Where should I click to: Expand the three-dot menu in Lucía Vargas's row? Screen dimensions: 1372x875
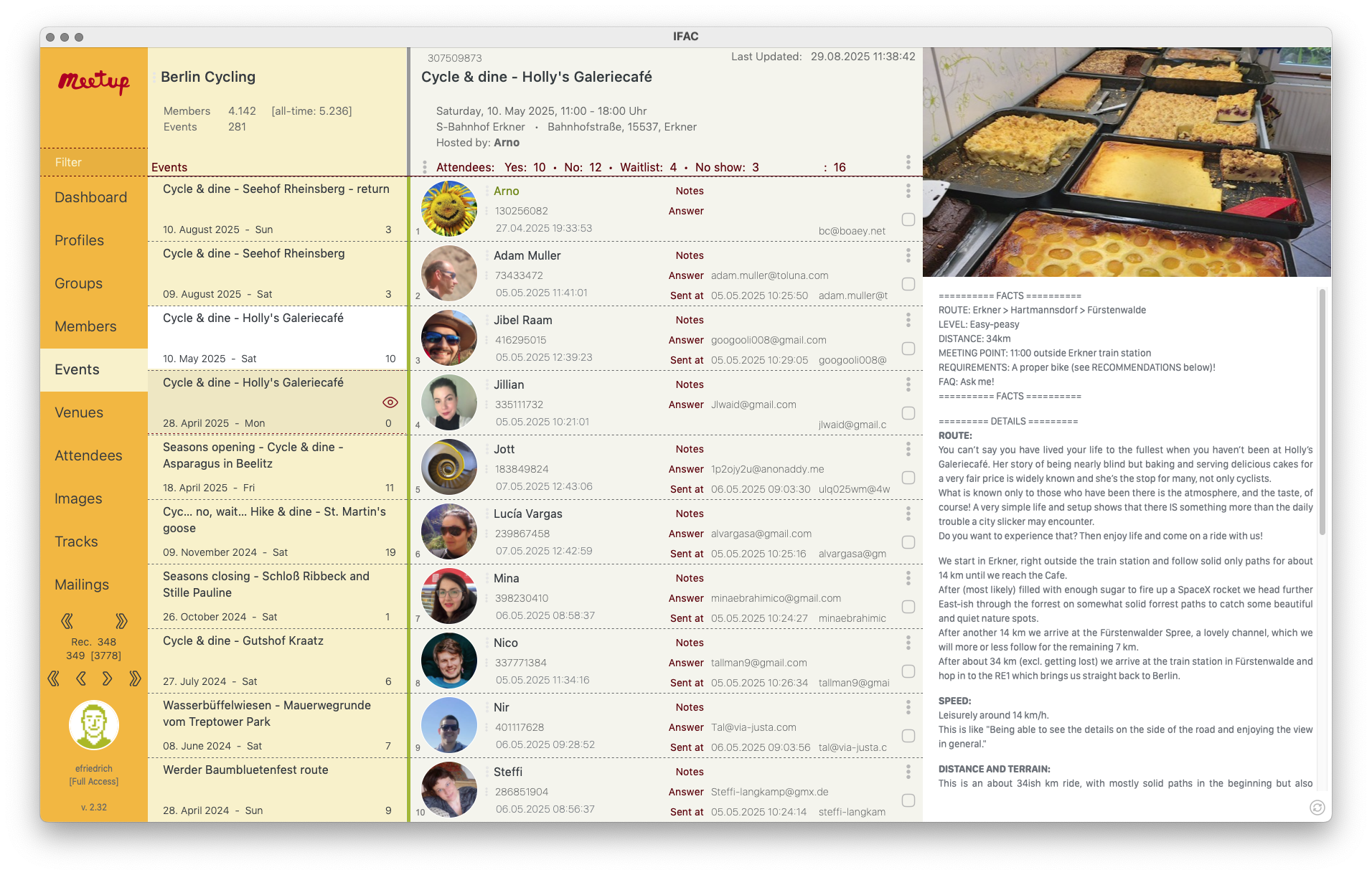point(908,514)
